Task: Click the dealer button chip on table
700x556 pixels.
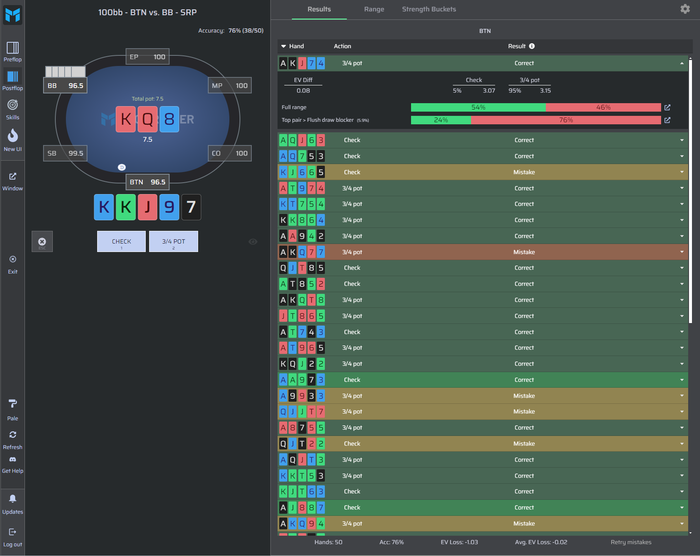Action: point(121,167)
